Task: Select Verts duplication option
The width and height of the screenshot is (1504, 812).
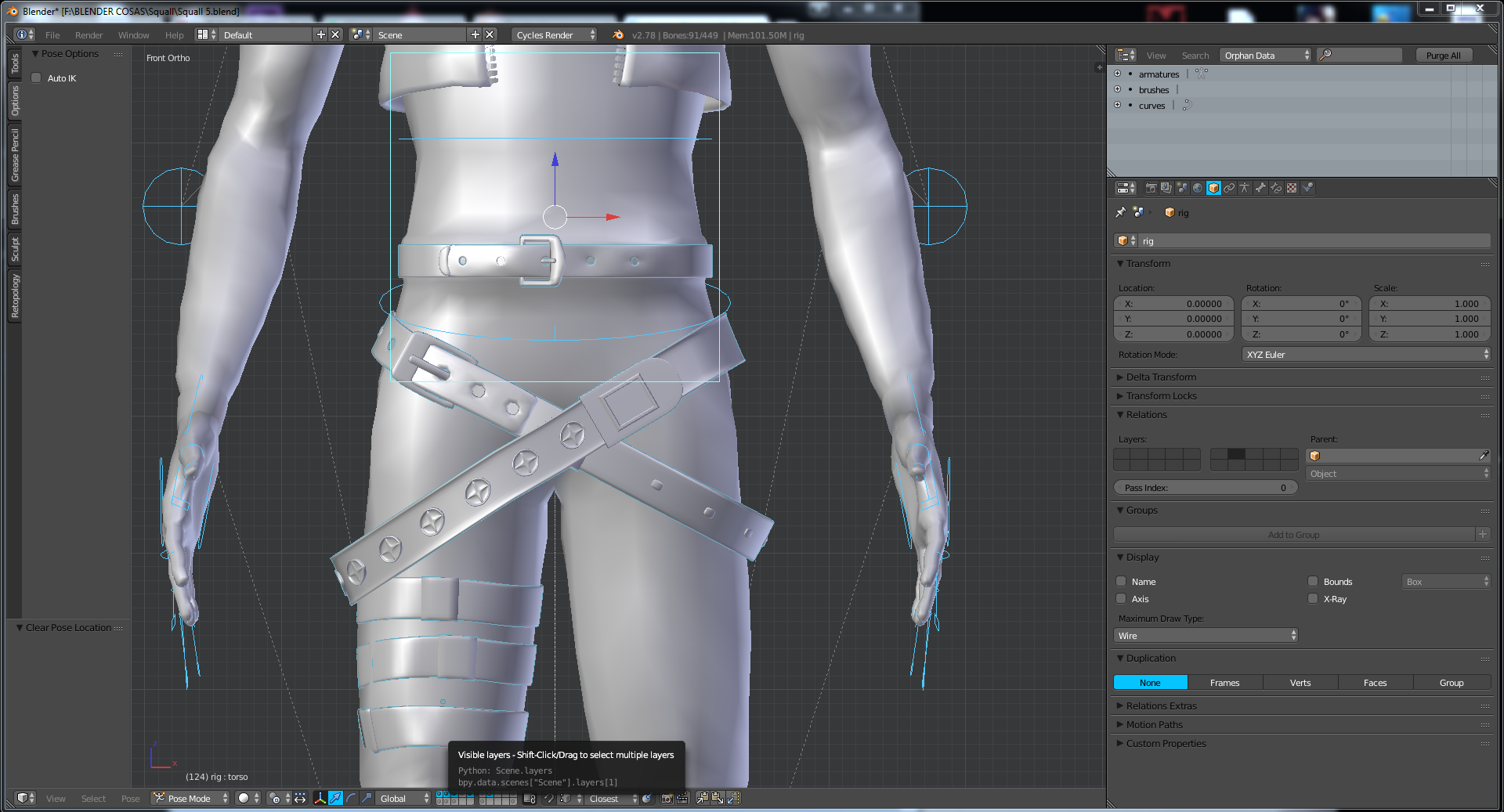Action: click(1300, 682)
